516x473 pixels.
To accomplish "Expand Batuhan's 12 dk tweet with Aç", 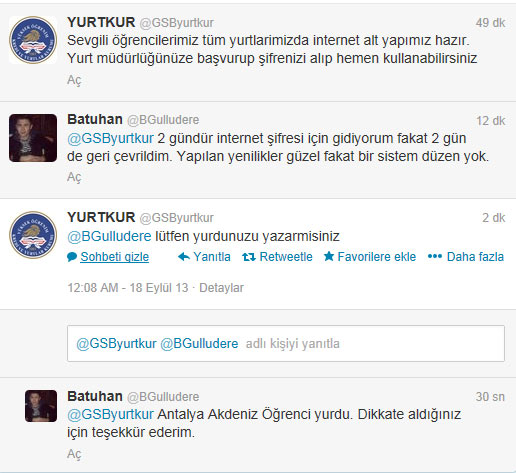I will [x=74, y=177].
